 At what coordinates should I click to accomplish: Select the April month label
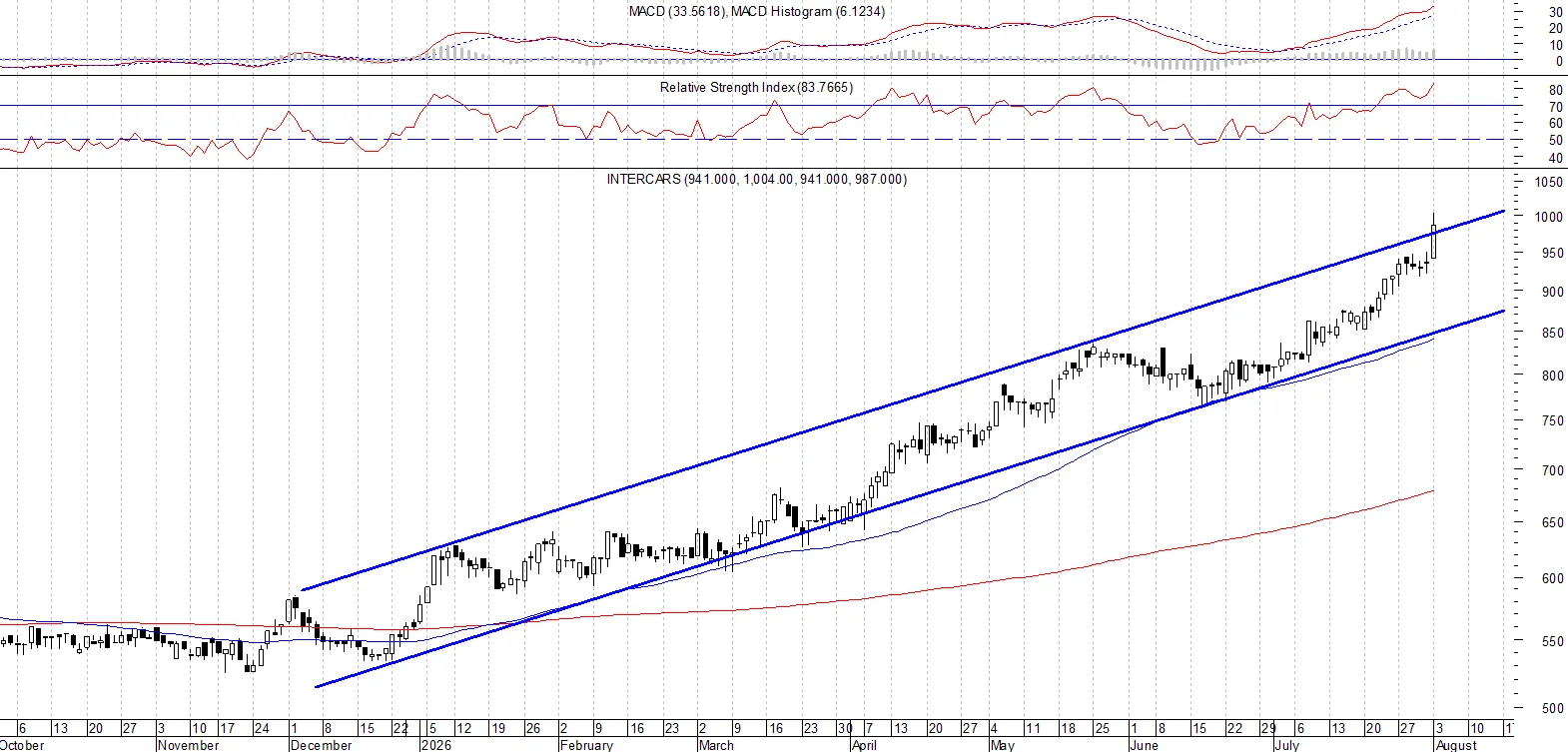[x=864, y=745]
